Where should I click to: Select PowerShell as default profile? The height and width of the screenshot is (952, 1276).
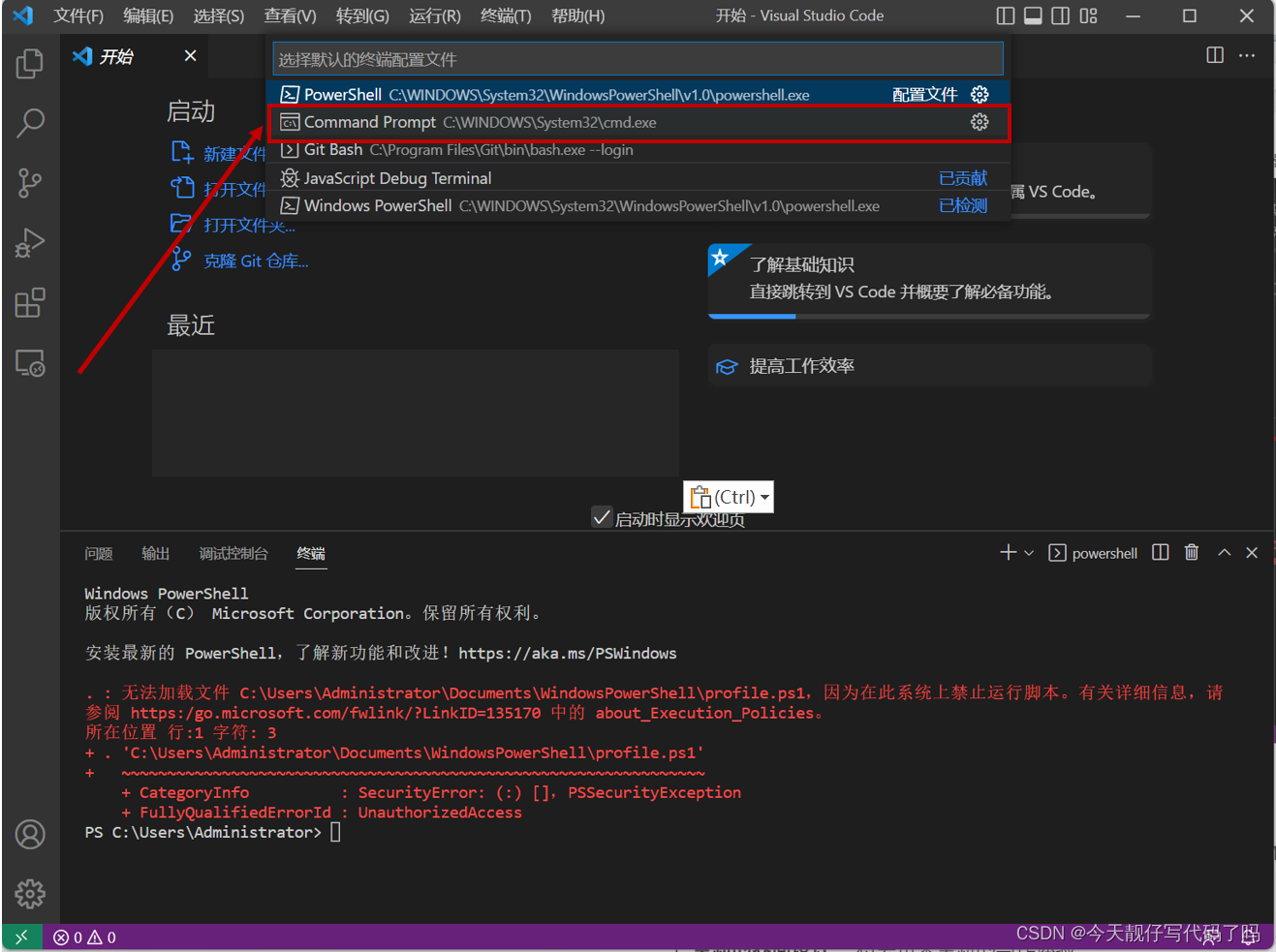637,94
